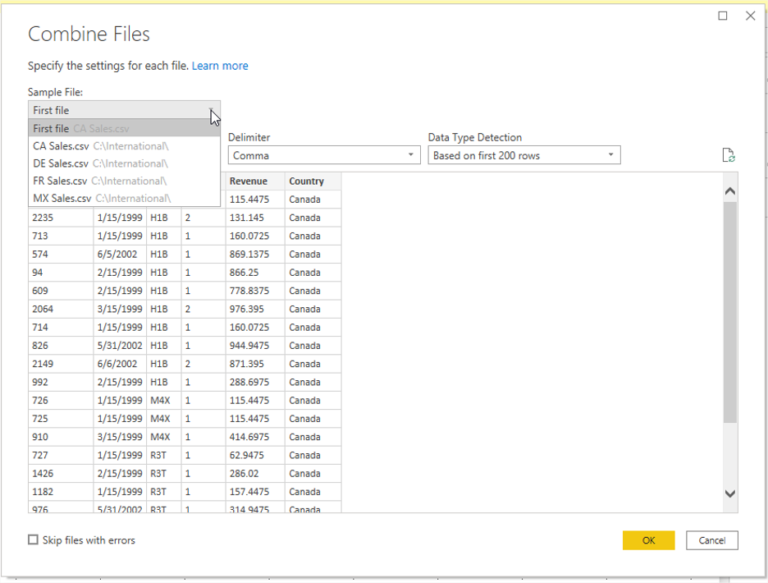Open the Delimiter dropdown
Viewport: 768px width, 583px height.
[324, 155]
